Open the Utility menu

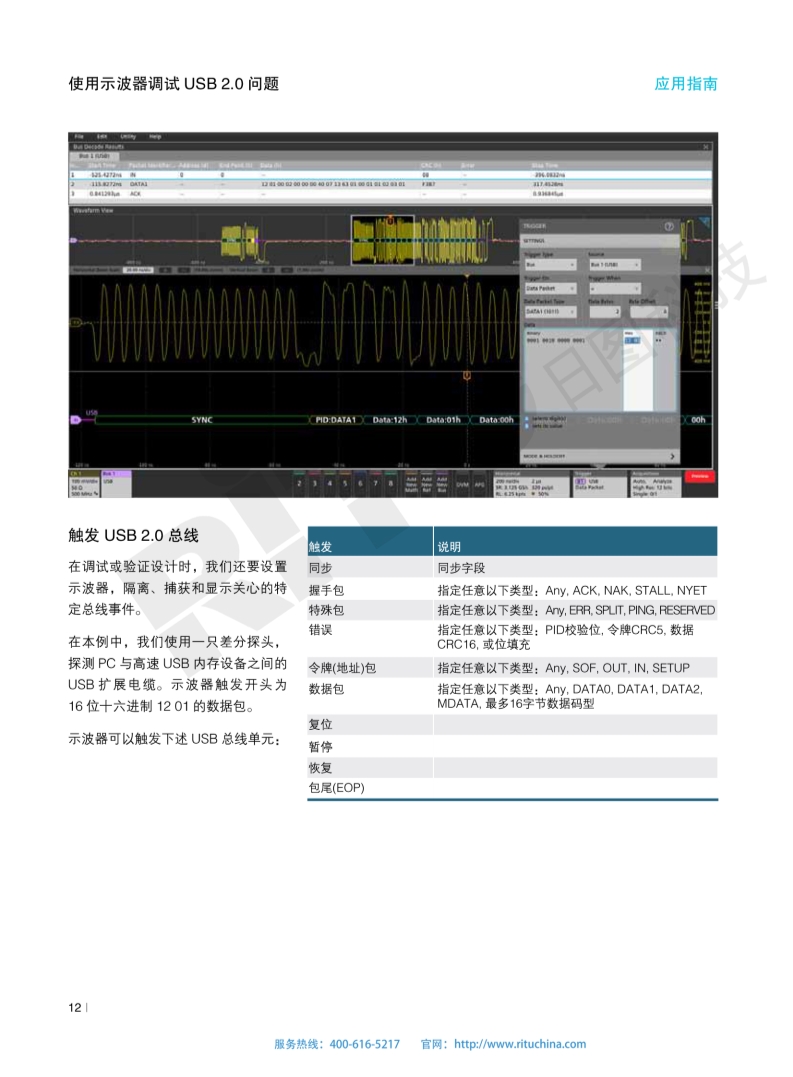[128, 136]
